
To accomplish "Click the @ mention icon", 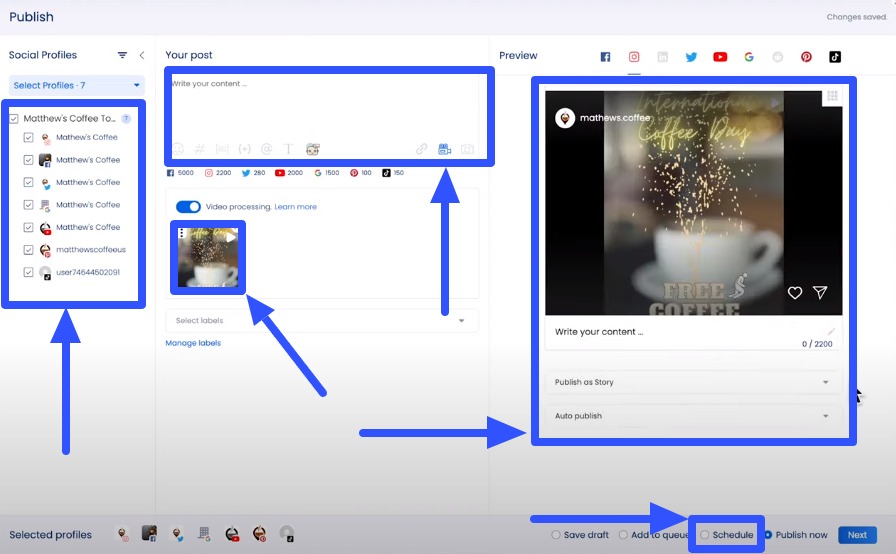I will (x=266, y=149).
